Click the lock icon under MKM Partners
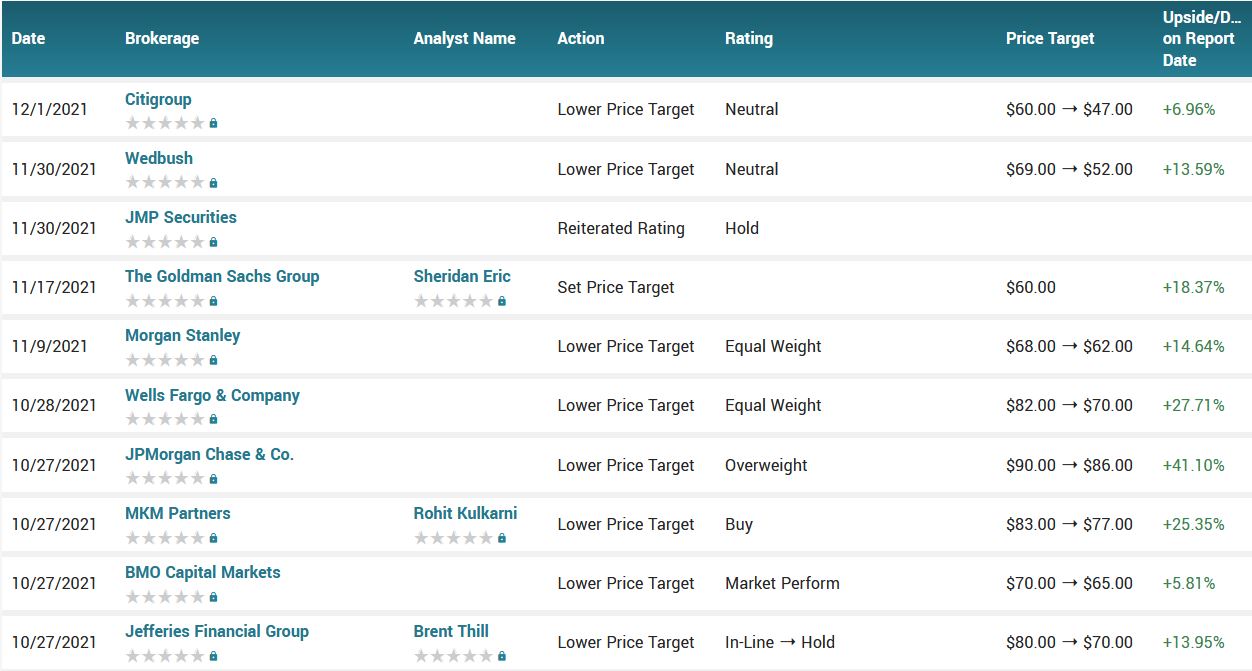The image size is (1252, 671). (x=213, y=537)
